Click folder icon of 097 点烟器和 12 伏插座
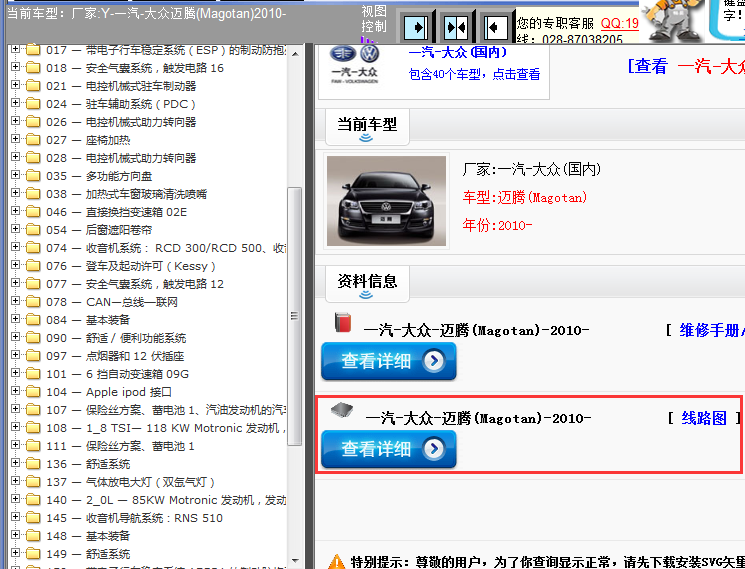 (33, 356)
